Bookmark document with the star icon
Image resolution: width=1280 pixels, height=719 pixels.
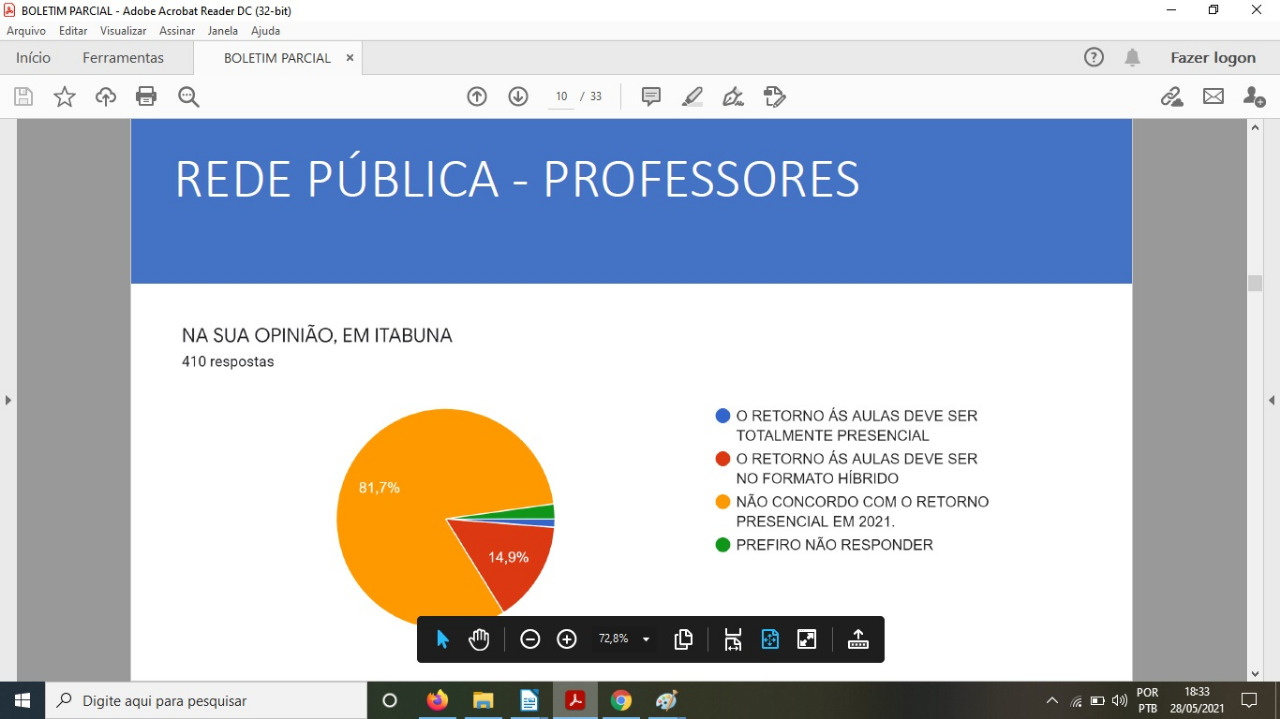64,97
